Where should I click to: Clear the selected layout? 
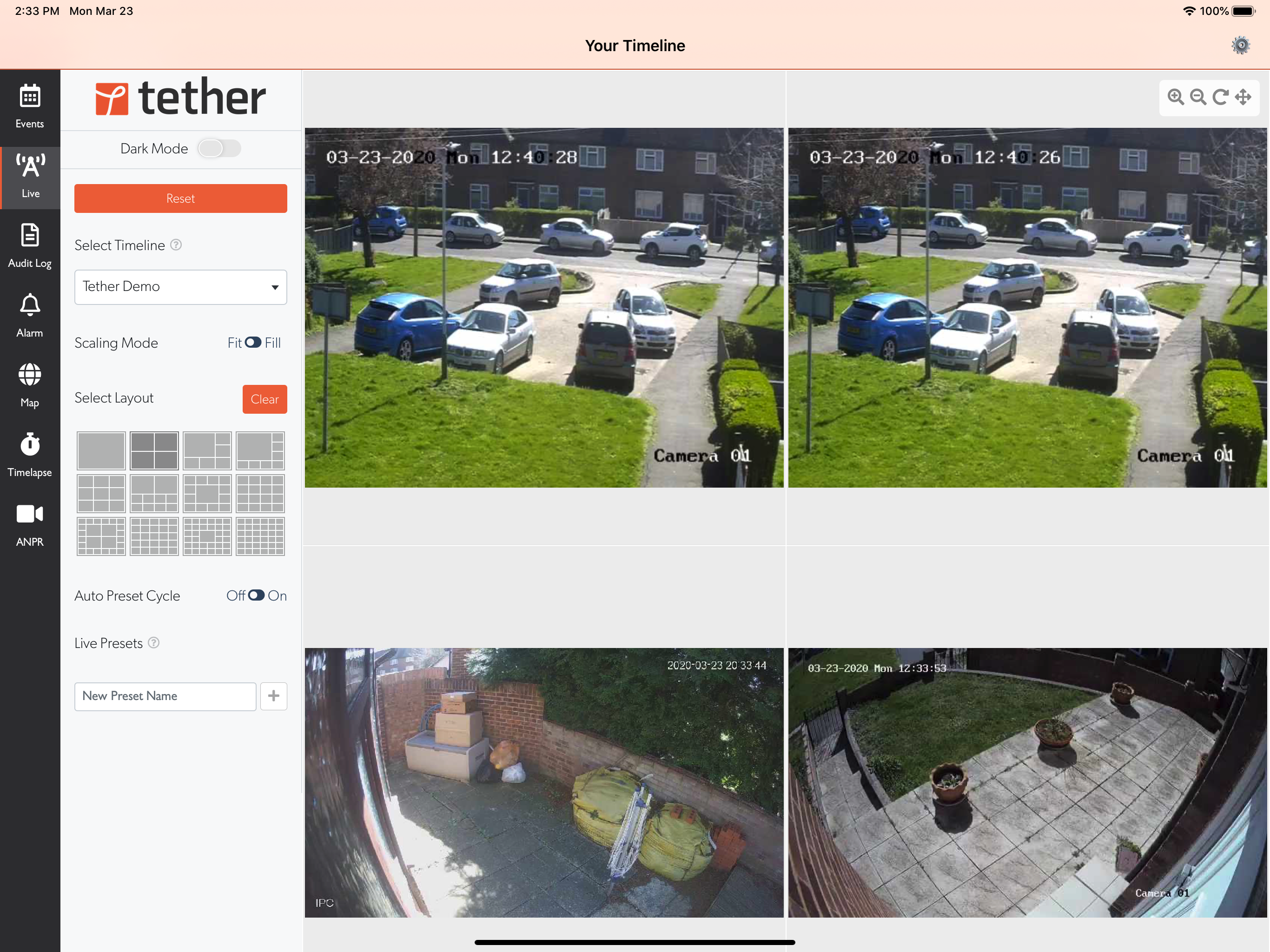tap(265, 399)
